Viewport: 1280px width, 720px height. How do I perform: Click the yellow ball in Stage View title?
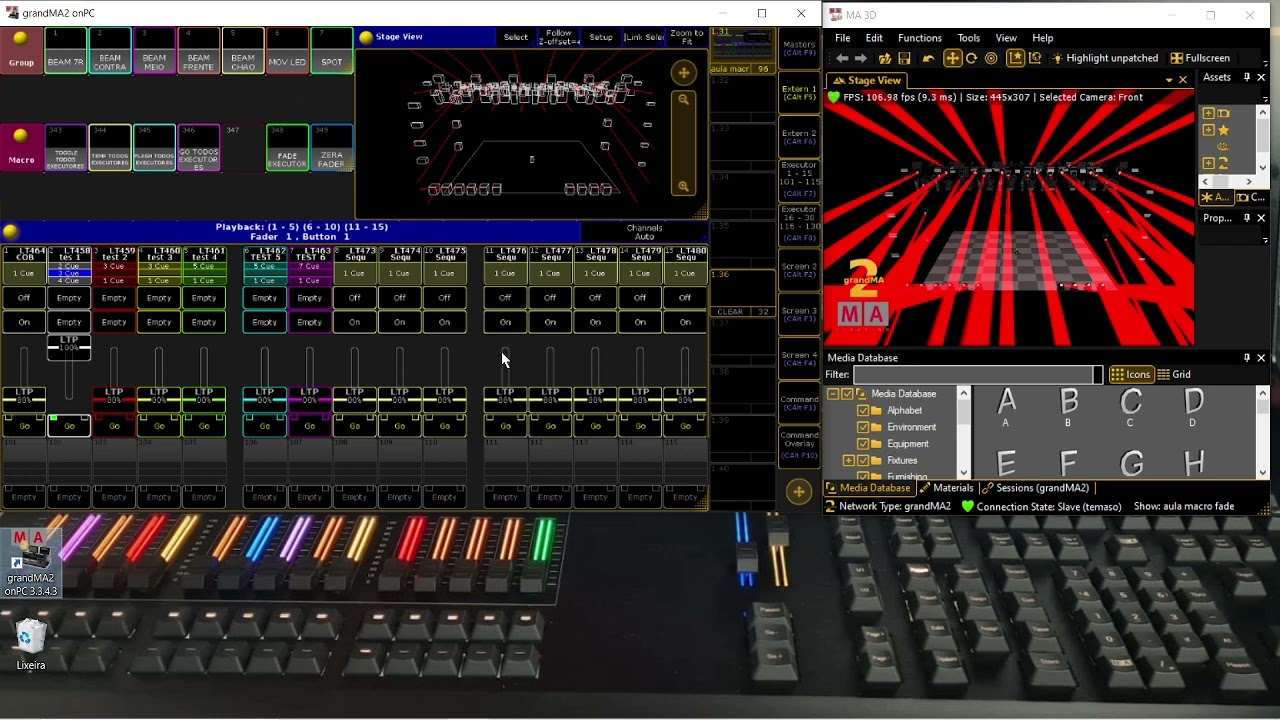point(366,37)
